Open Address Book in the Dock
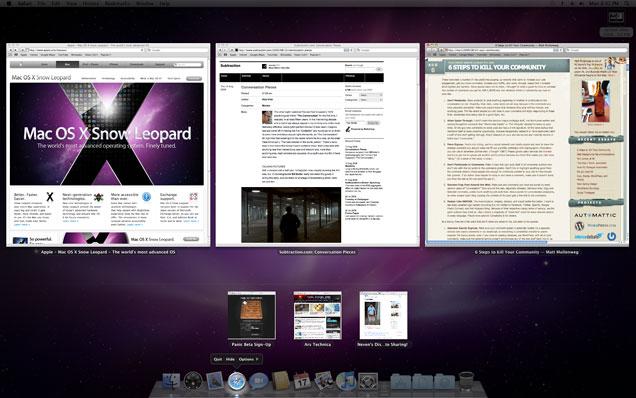The image size is (636, 398). pos(280,381)
